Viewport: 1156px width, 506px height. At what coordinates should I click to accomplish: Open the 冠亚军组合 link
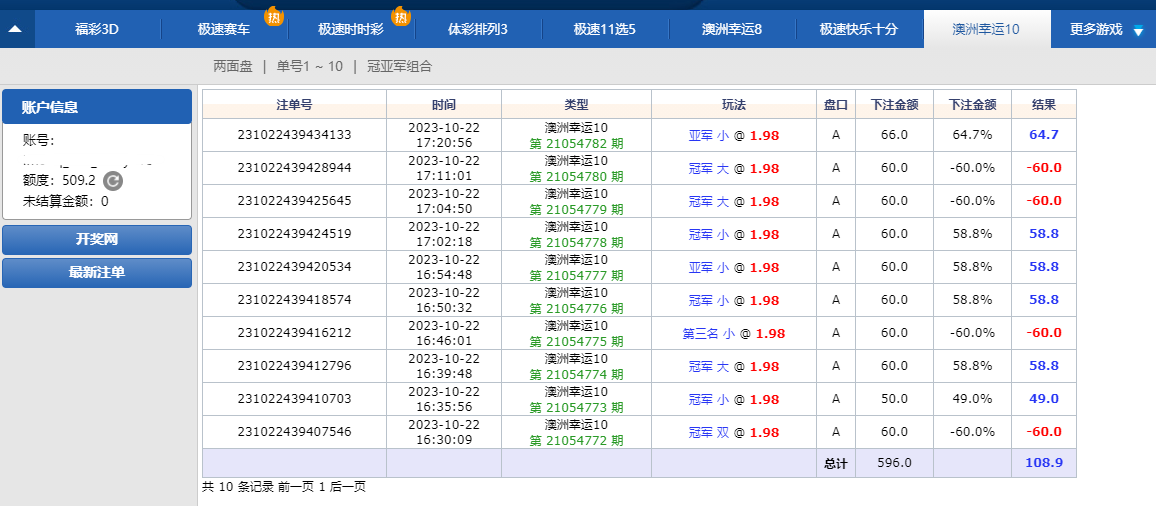399,66
